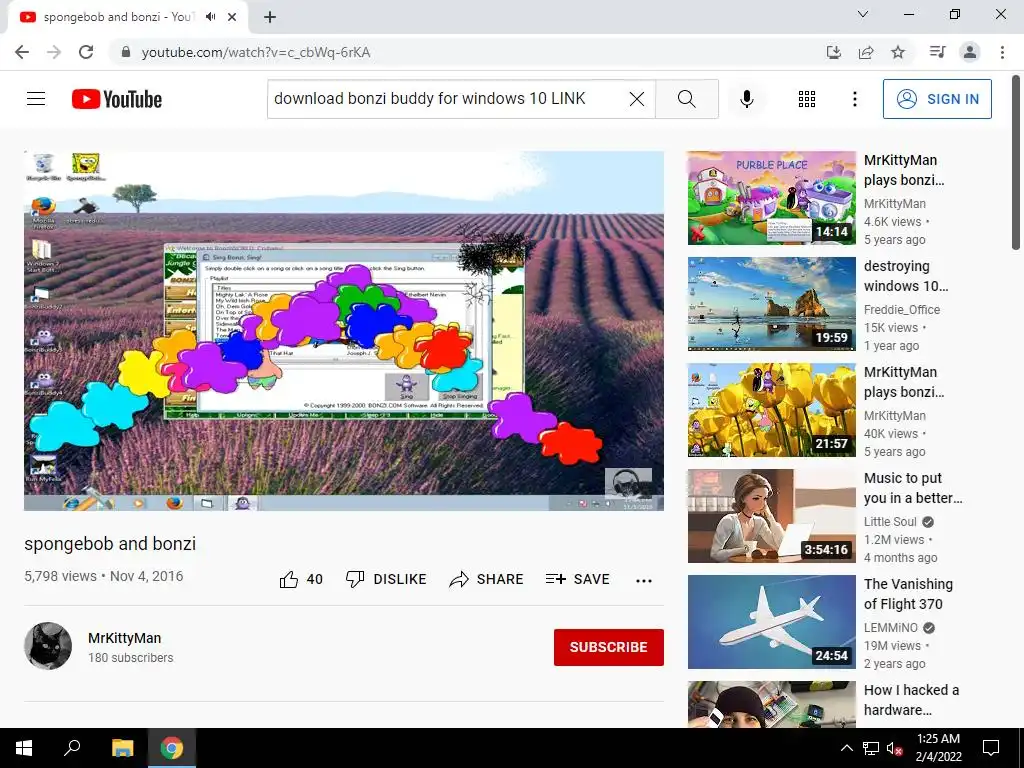Viewport: 1024px width, 768px height.
Task: Open the taskbar clock 1:25 AM
Action: [938, 748]
